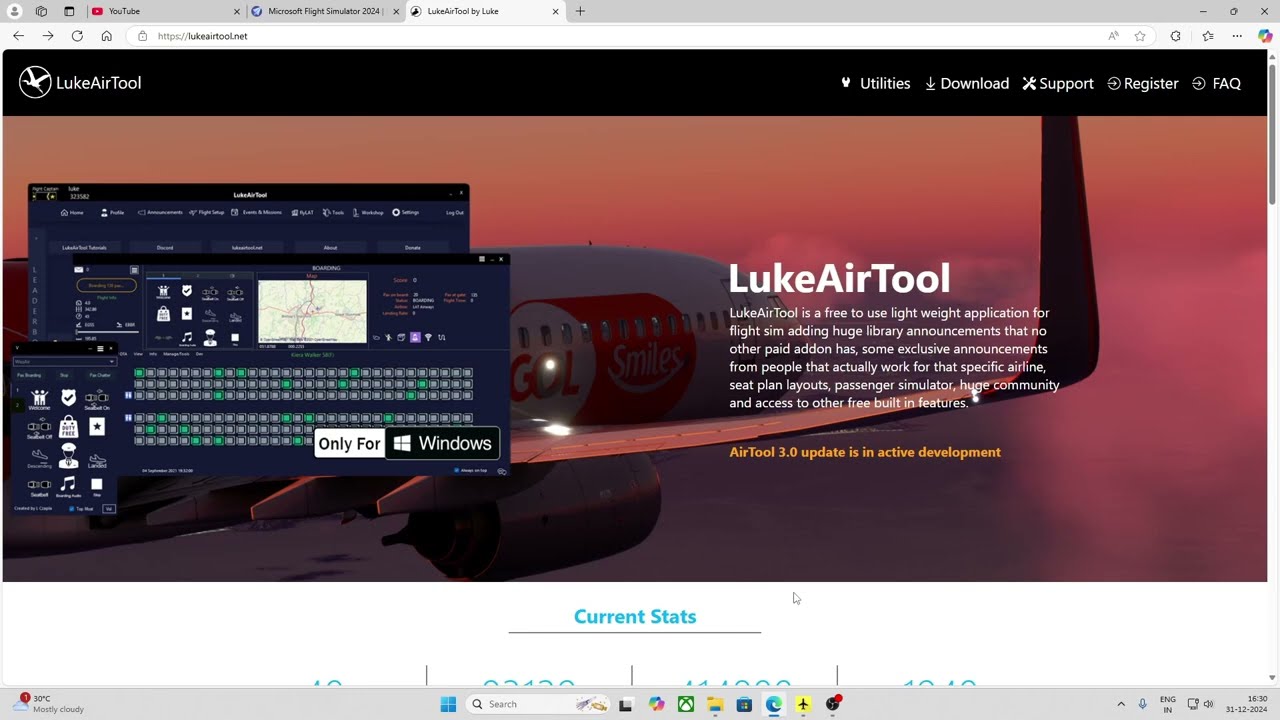Click the Current Stats heading
Viewport: 1280px width, 720px height.
click(635, 616)
